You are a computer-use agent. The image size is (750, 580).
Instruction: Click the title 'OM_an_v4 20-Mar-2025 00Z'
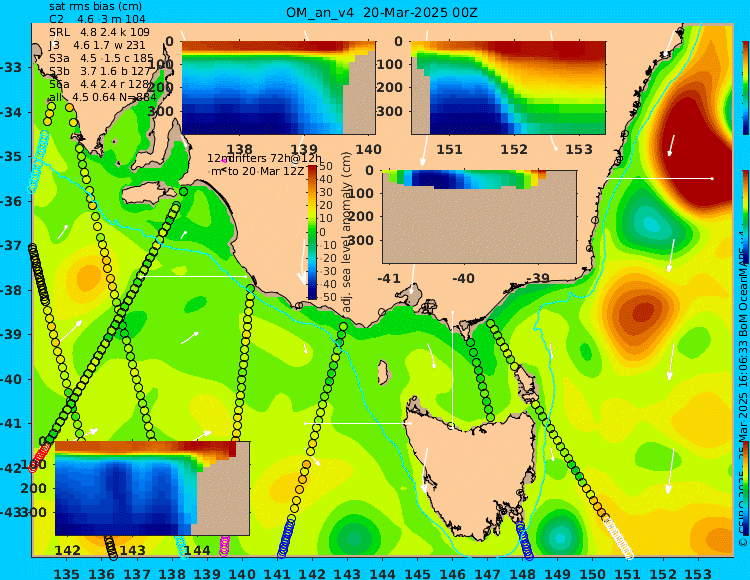click(x=382, y=12)
